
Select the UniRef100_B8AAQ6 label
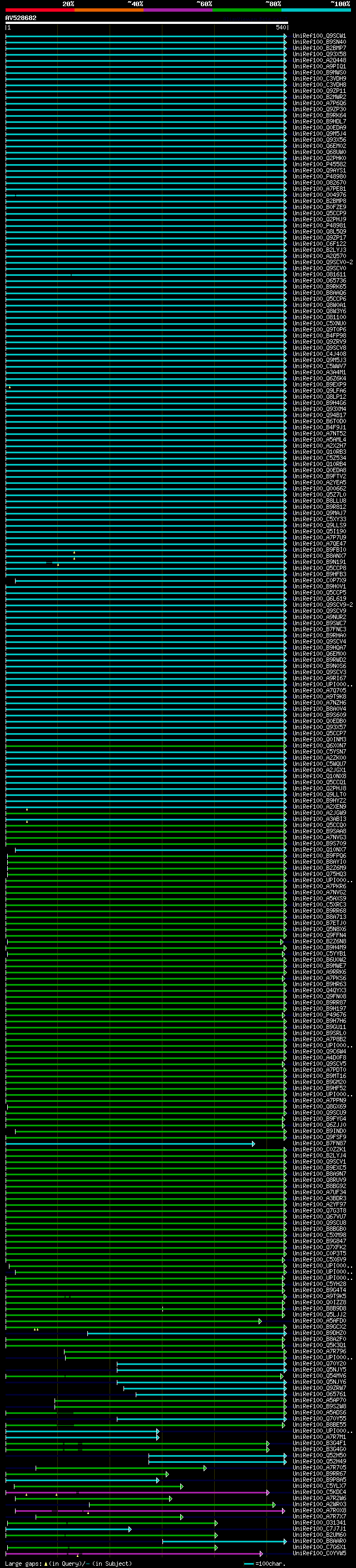tap(319, 293)
